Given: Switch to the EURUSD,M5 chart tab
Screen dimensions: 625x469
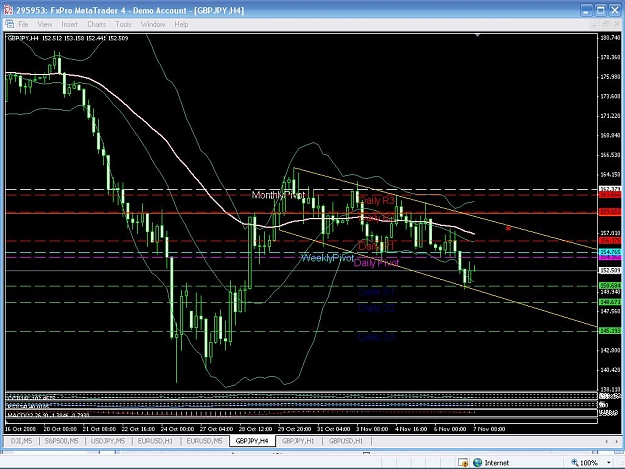Looking at the screenshot, I should 204,441.
